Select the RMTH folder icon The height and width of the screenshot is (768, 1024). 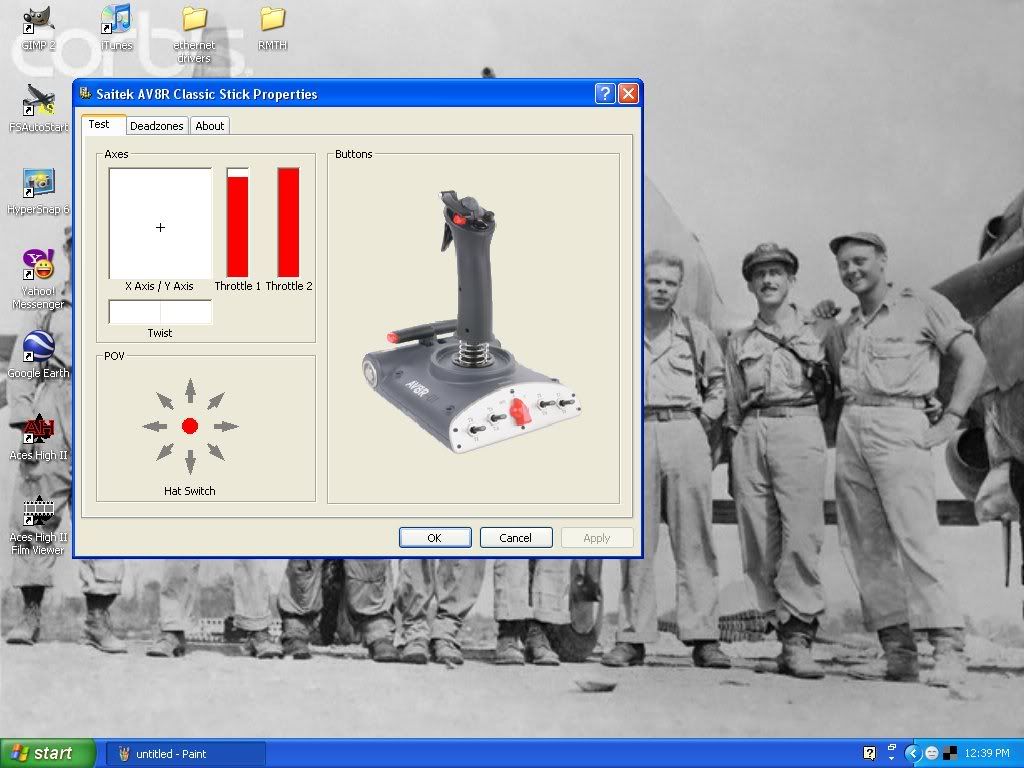272,28
